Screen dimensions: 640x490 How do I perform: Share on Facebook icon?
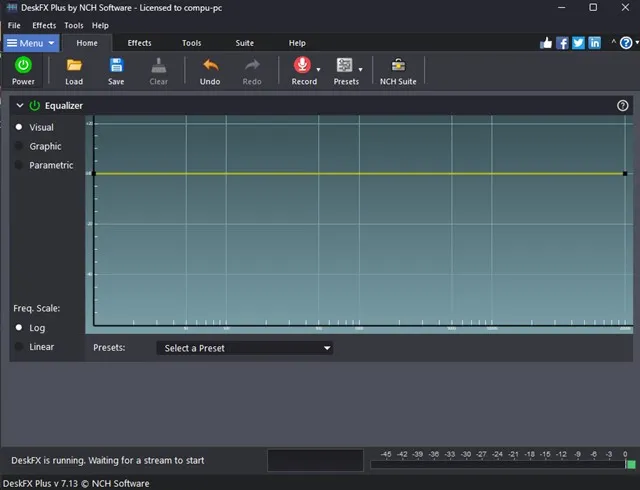(x=562, y=43)
